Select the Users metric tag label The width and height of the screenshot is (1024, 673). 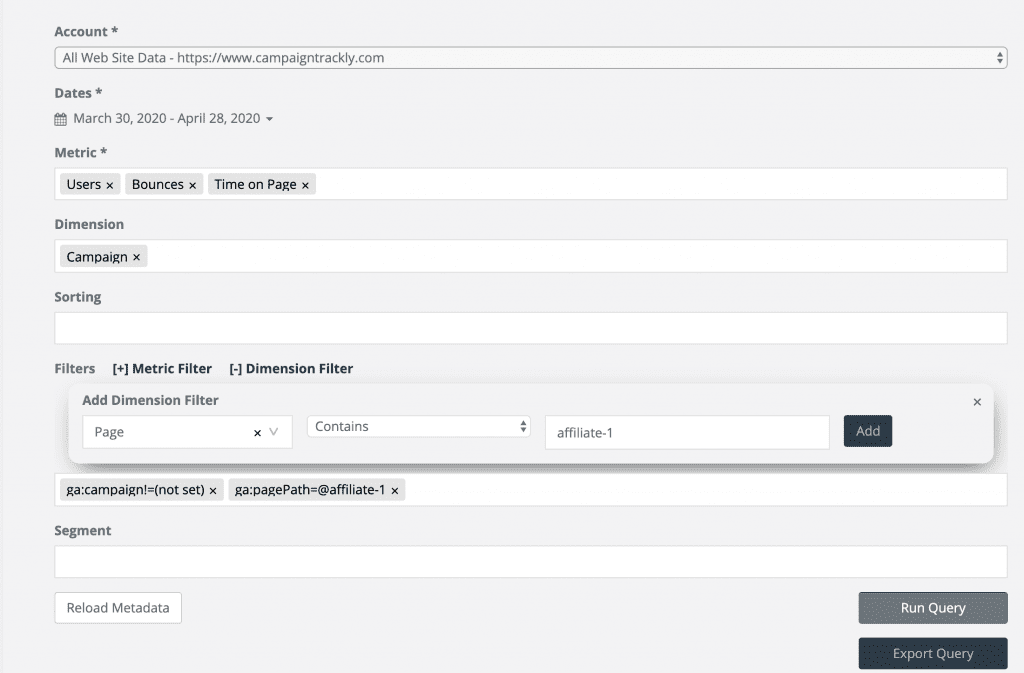pyautogui.click(x=84, y=184)
